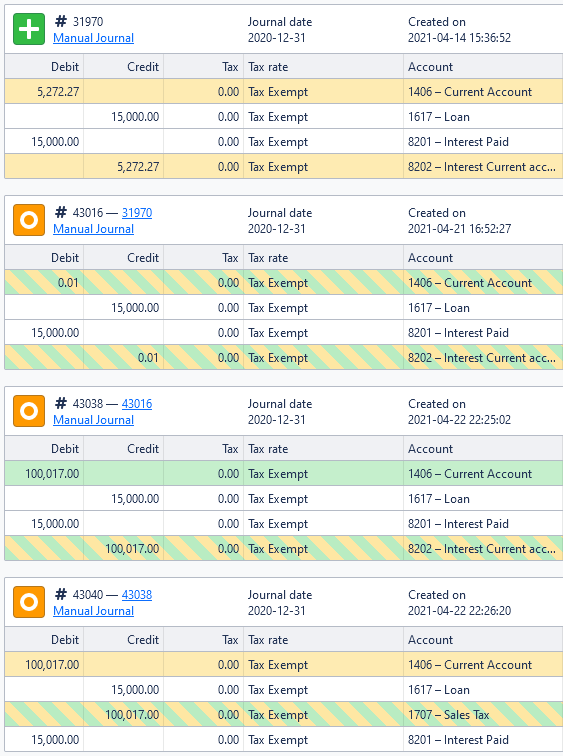Click the orange circle icon for journal 43040
Viewport: 563px width, 756px height.
point(29,602)
